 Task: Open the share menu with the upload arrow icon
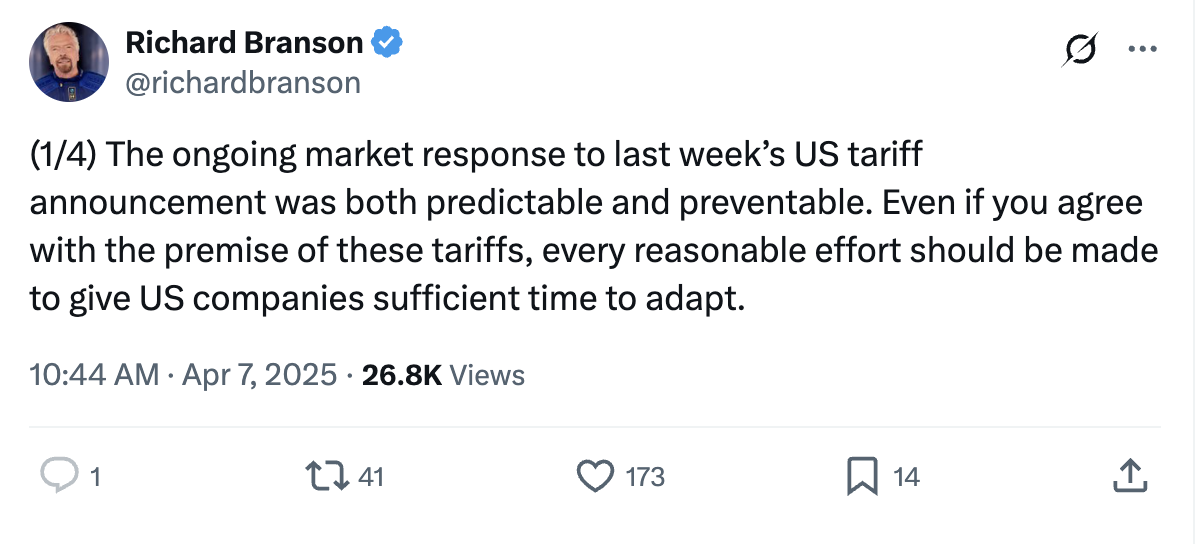pos(1130,476)
